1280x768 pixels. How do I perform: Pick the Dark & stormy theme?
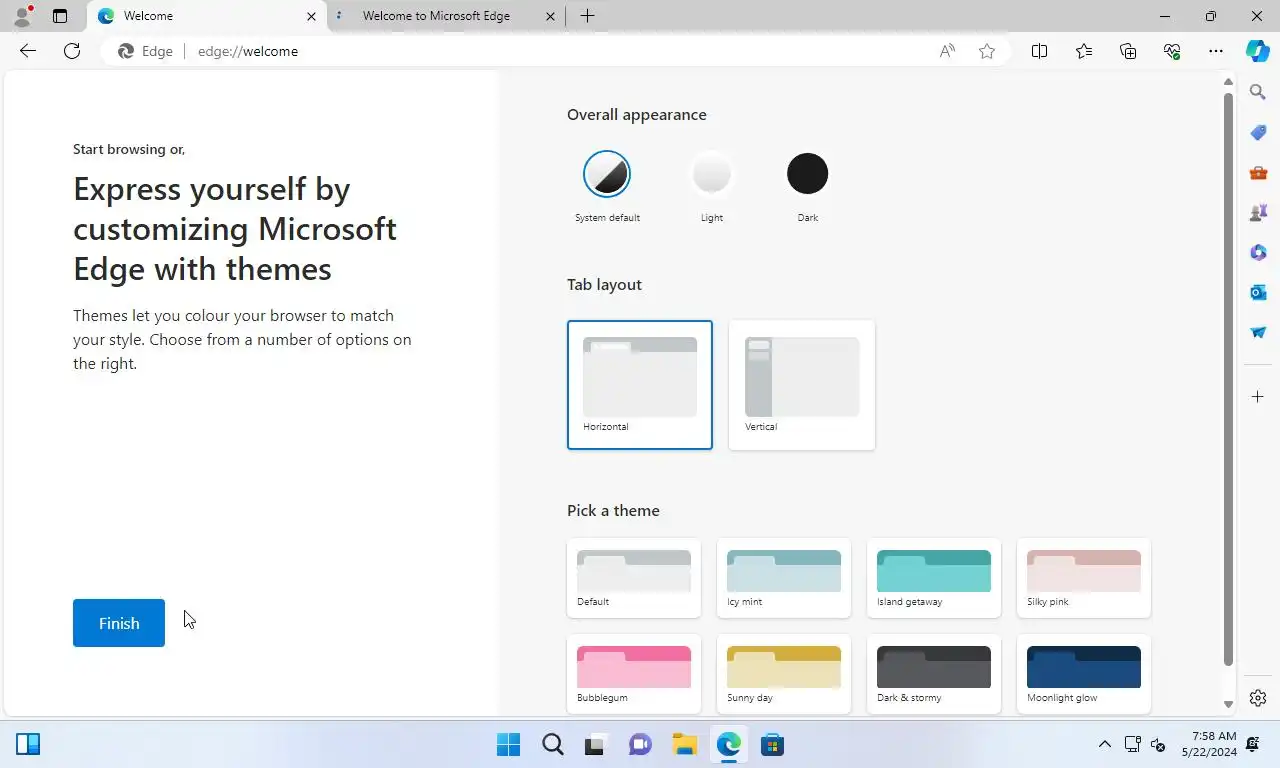[934, 674]
